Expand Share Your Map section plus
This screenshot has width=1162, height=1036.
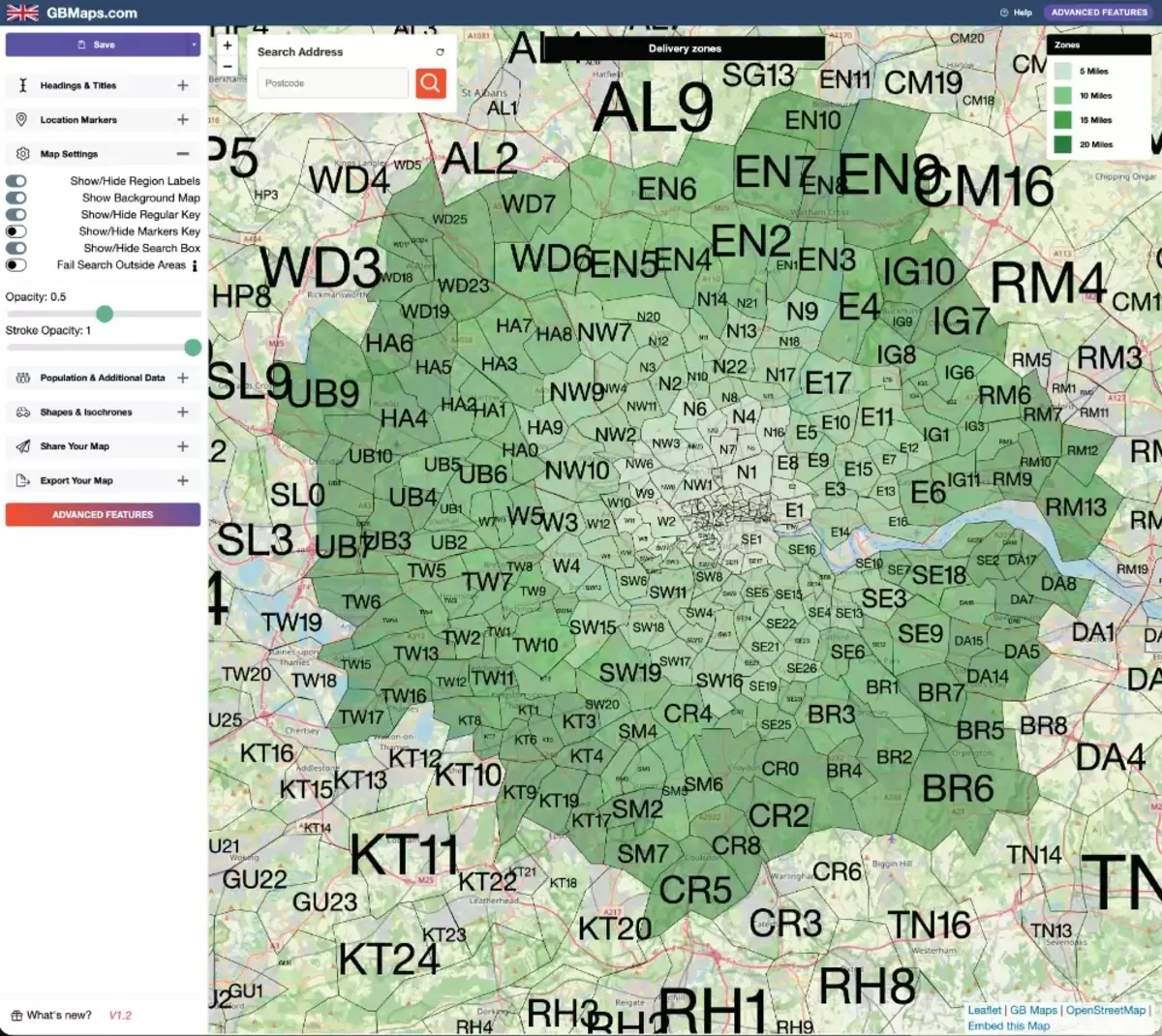[x=183, y=446]
